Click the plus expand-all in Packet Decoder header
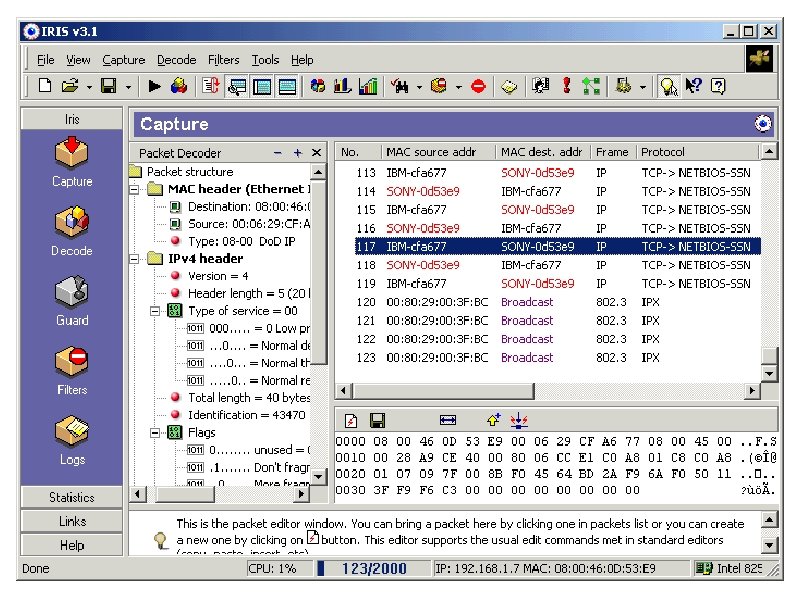The width and height of the screenshot is (799, 598). click(298, 153)
